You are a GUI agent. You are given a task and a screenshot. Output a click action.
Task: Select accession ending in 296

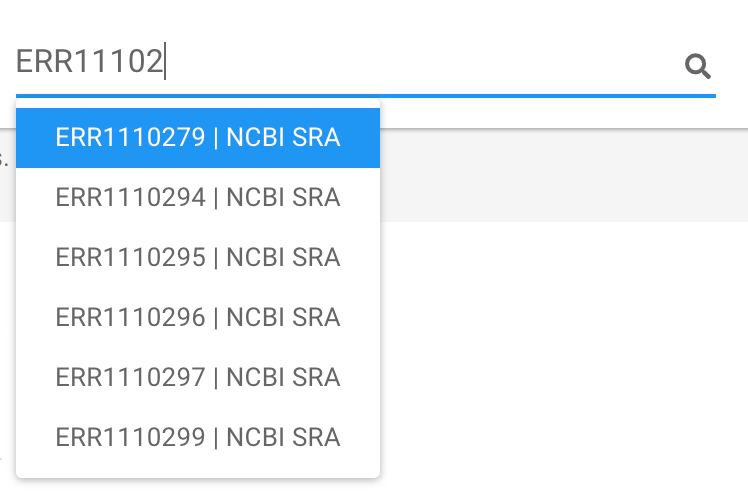tap(198, 318)
